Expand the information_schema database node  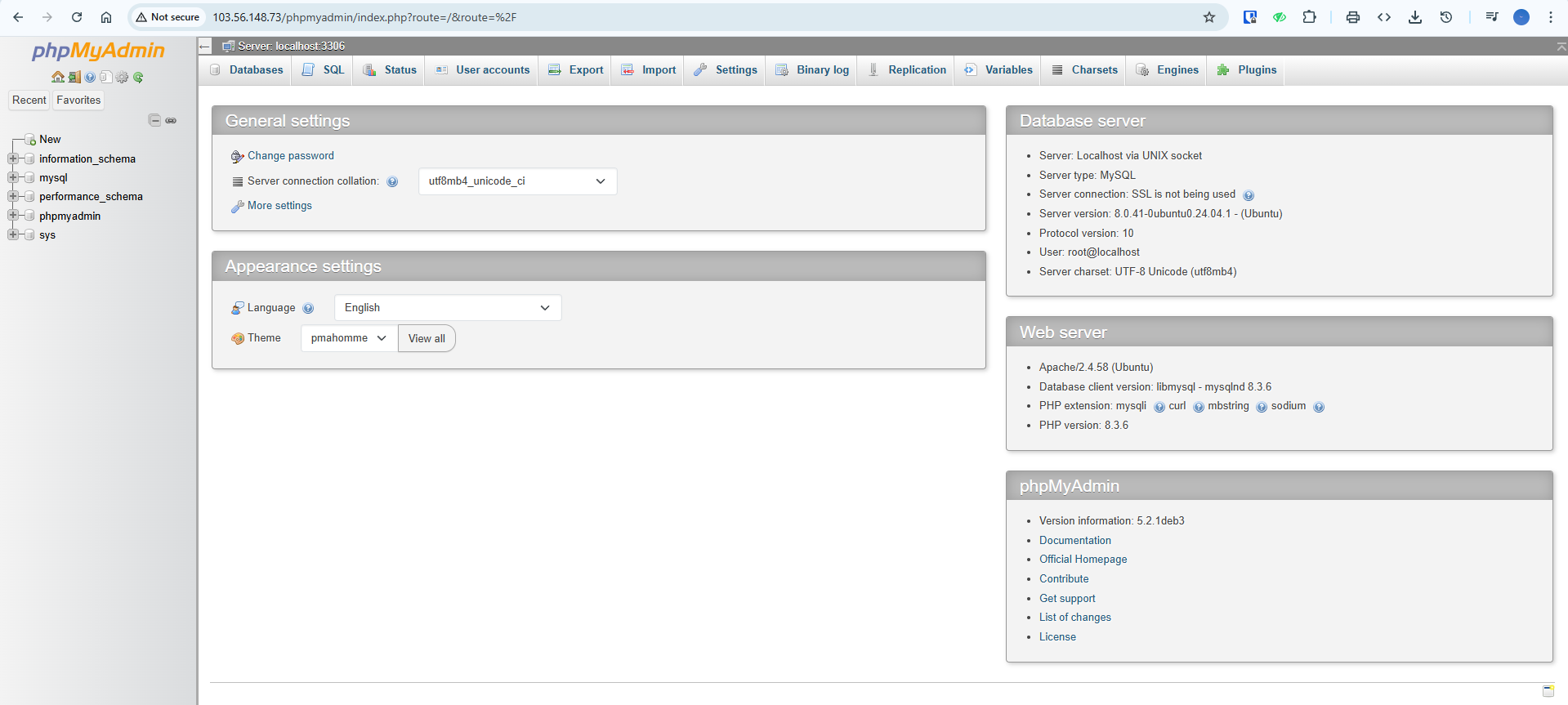click(x=13, y=158)
